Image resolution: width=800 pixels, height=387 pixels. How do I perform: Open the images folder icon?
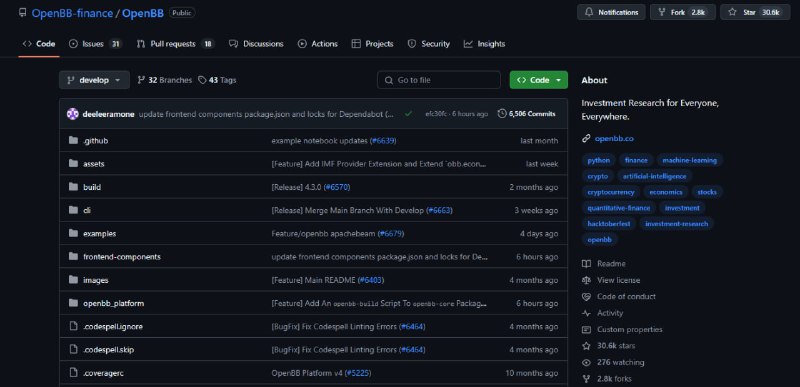click(x=73, y=280)
